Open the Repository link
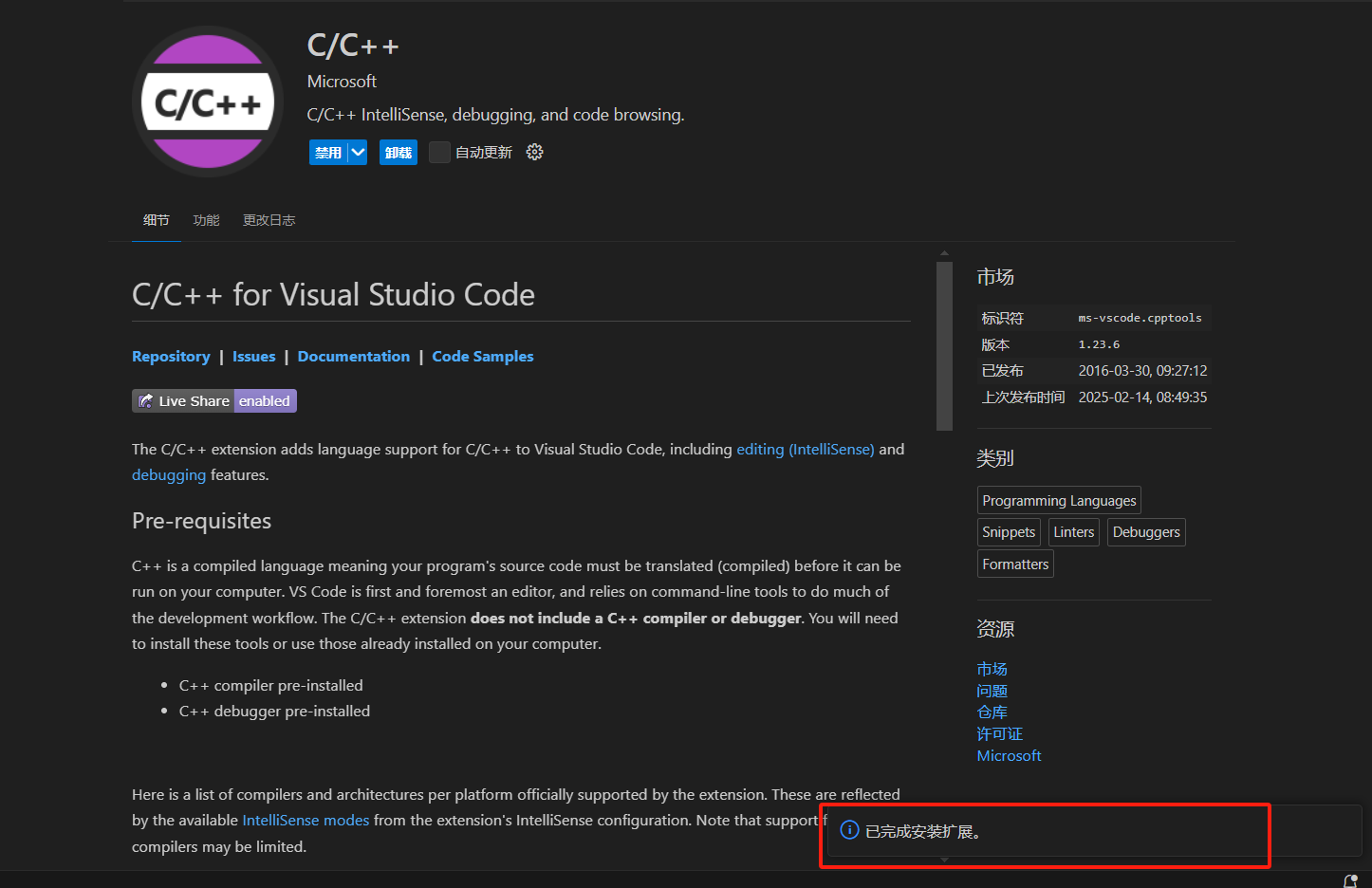The width and height of the screenshot is (1372, 888). tap(171, 357)
